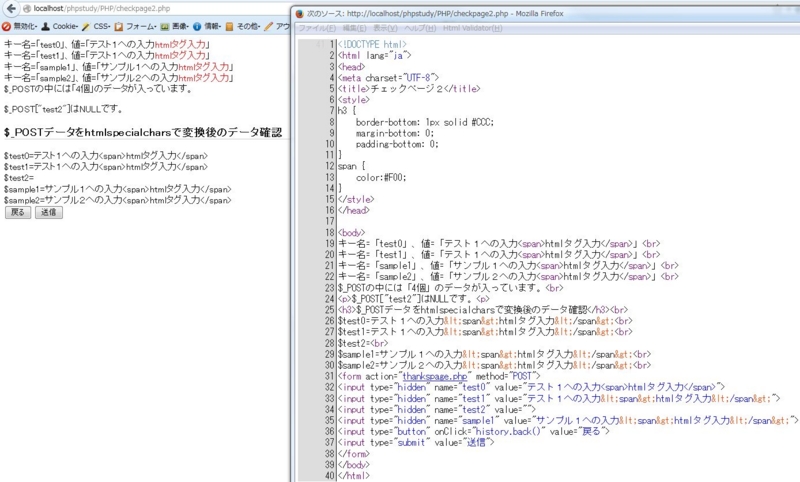This screenshot has width=800, height=482.
Task: Click the page text "4個" data count line
Action: coord(98,89)
